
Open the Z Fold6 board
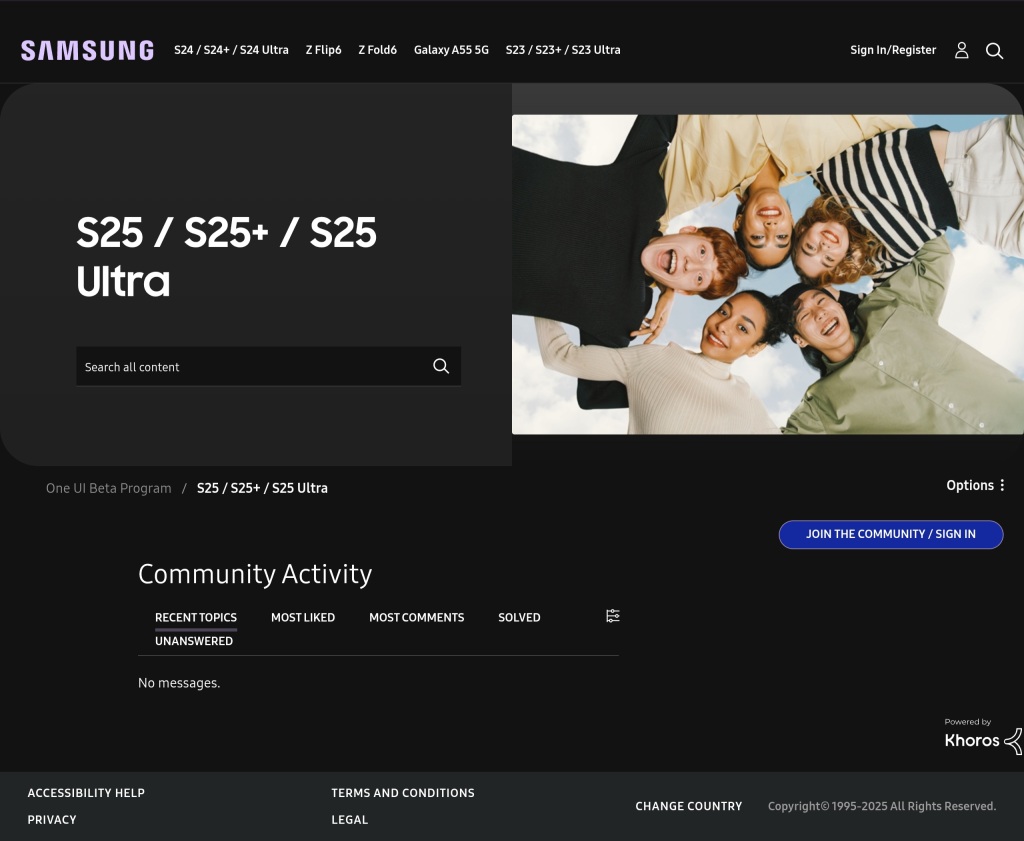click(x=377, y=50)
